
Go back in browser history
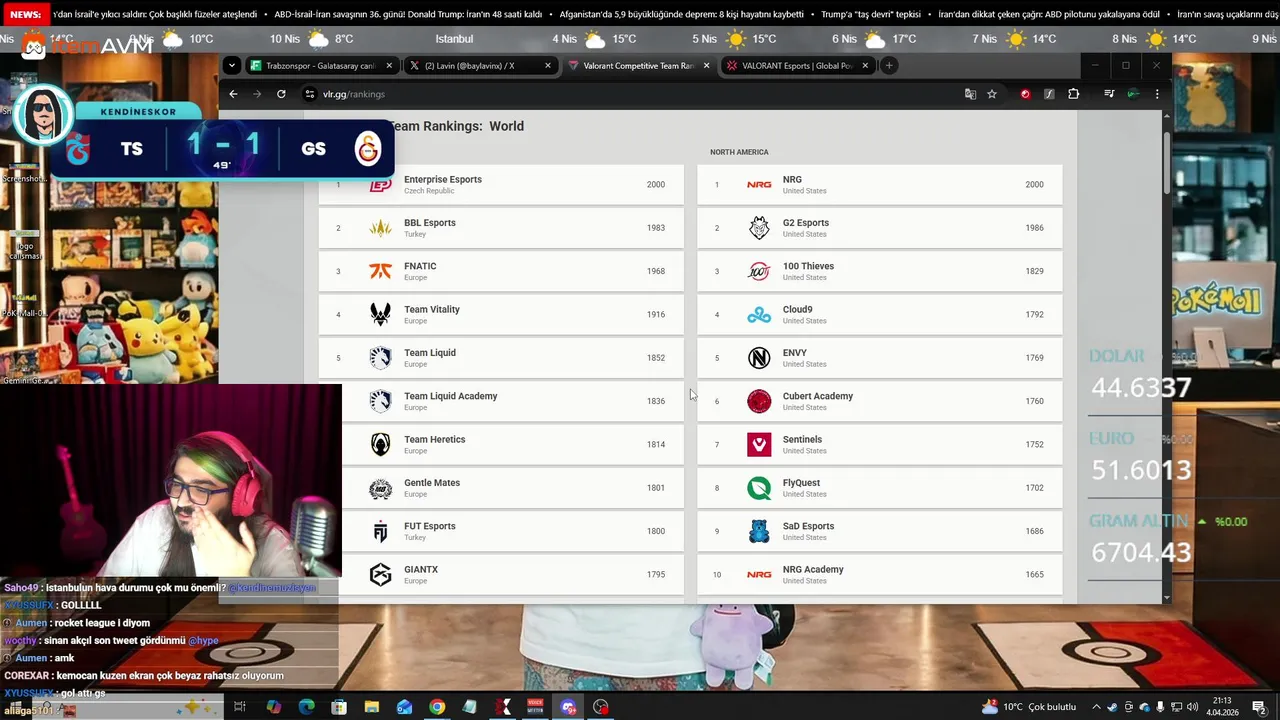[233, 94]
